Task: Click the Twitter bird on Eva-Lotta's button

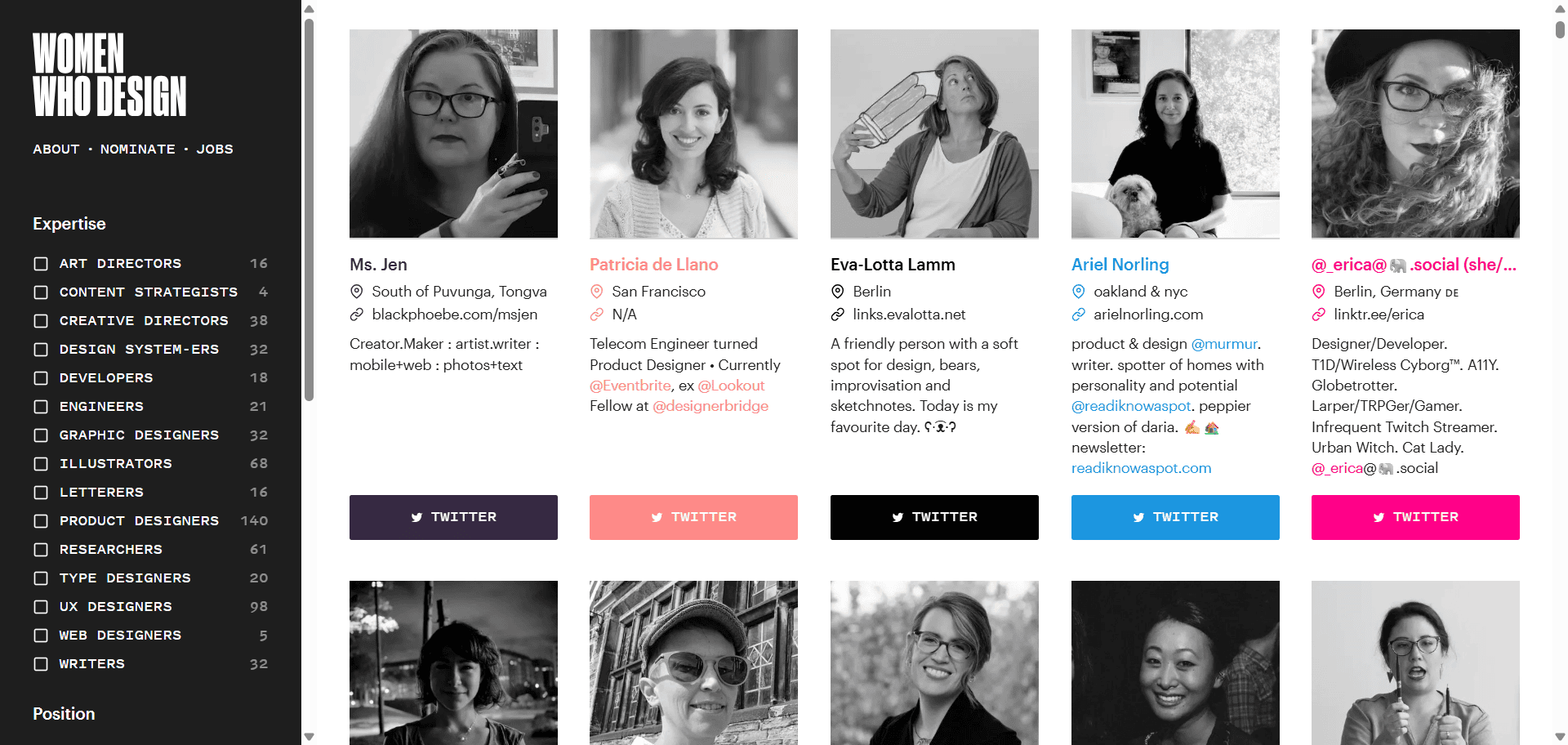Action: coord(897,517)
